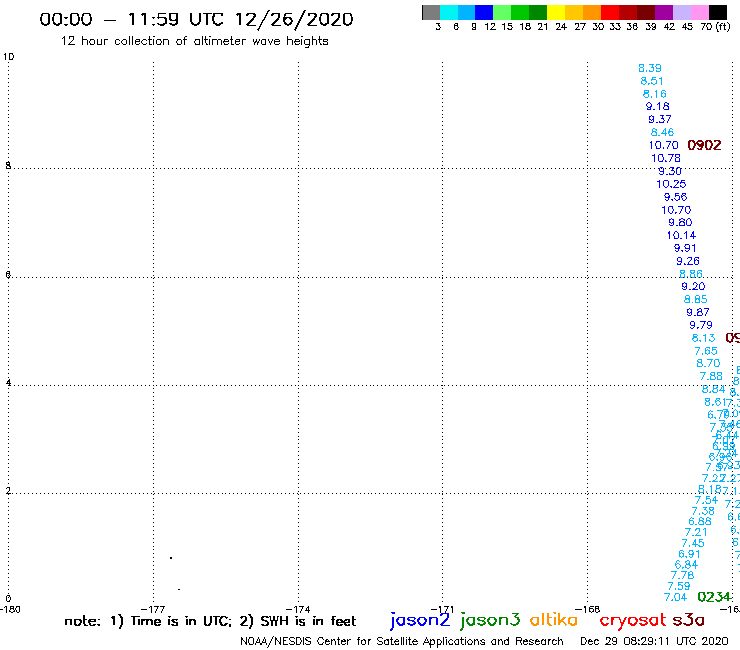Click the maroon 's3a' satellite label
The height and width of the screenshot is (650, 740).
point(689,620)
